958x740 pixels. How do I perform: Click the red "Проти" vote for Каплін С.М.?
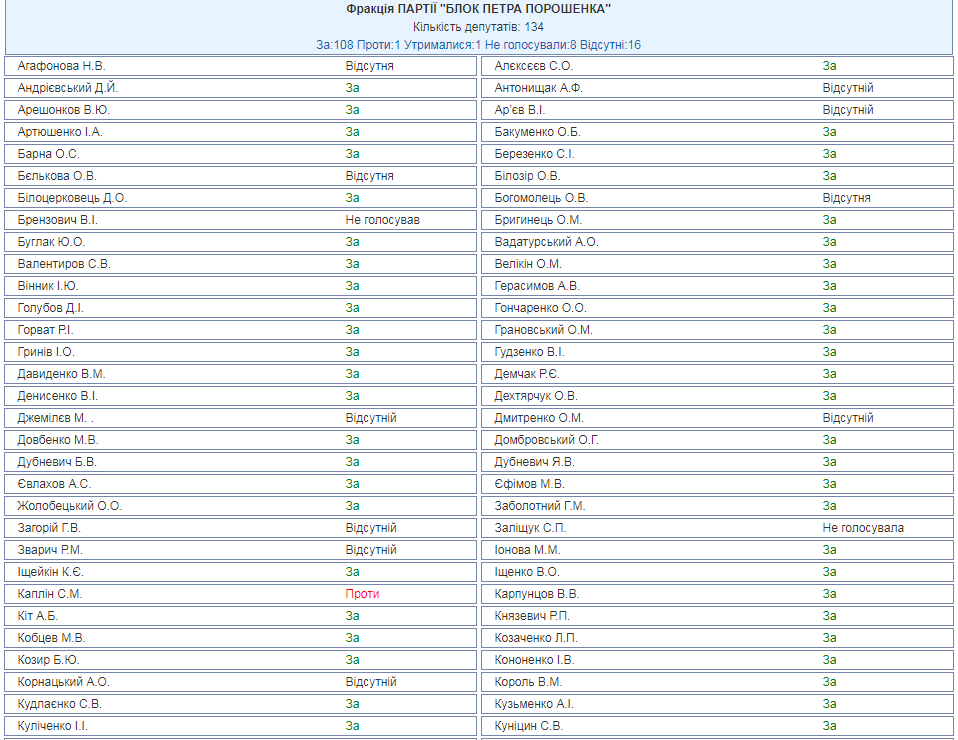pos(362,594)
